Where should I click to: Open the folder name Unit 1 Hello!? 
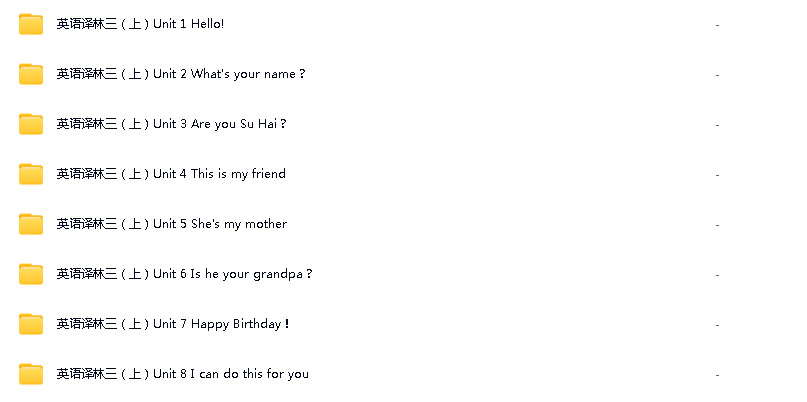(140, 24)
